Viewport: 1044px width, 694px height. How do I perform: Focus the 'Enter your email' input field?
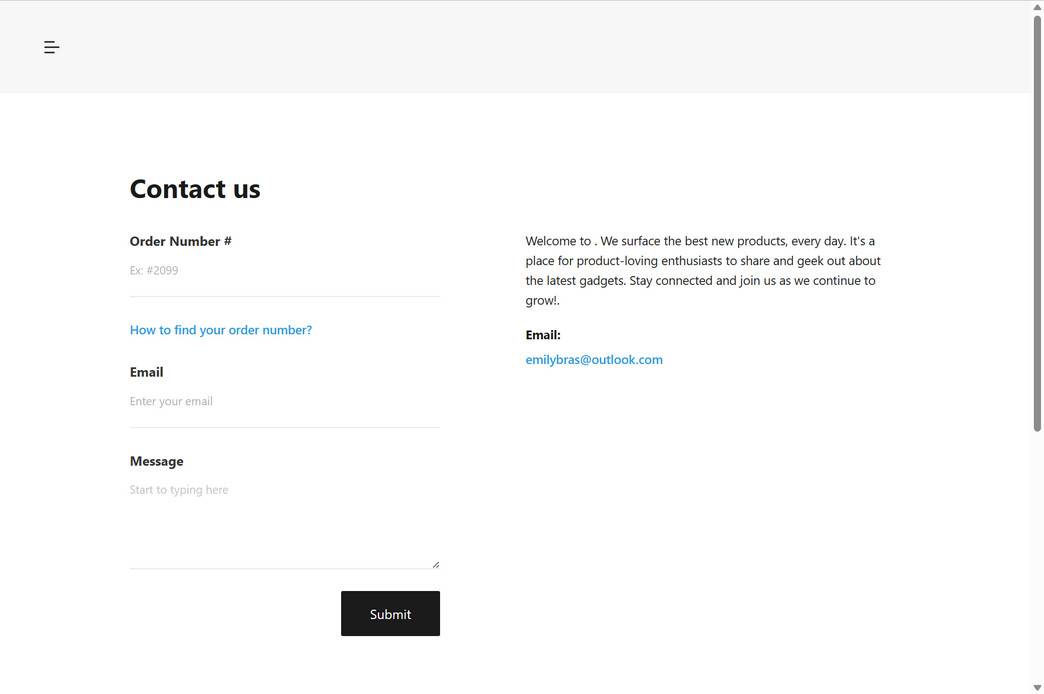tap(284, 402)
